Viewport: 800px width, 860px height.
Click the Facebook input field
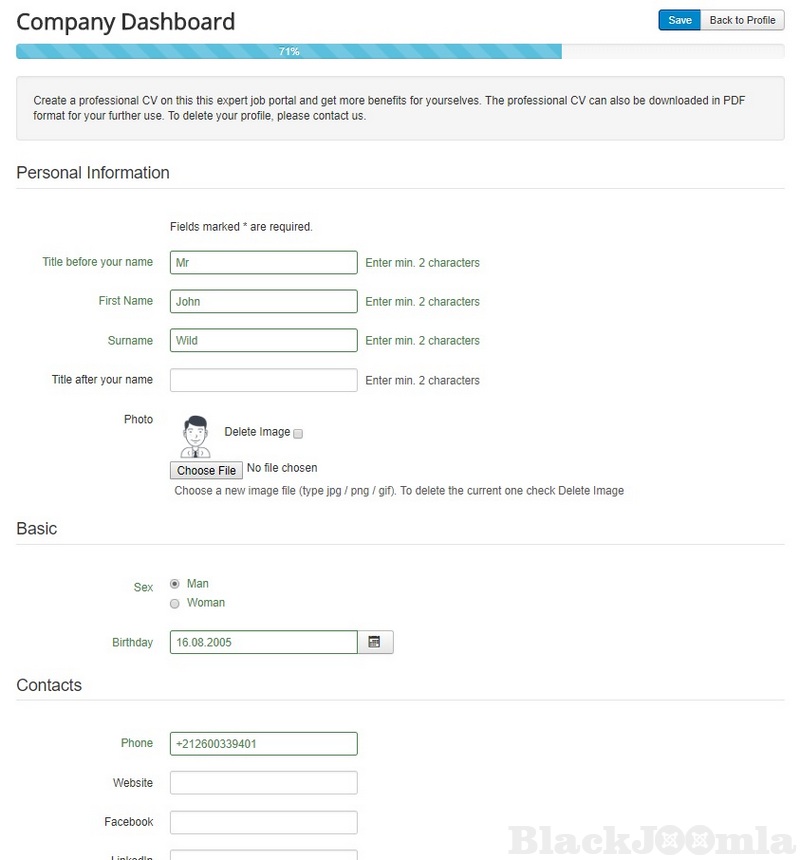click(x=263, y=822)
